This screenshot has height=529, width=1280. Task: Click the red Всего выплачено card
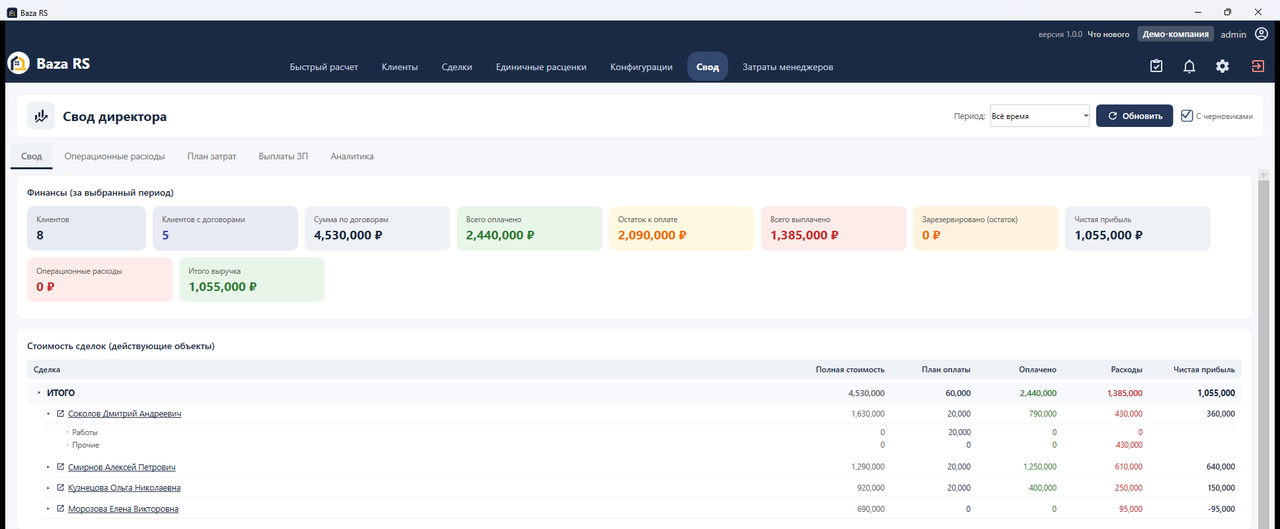pos(833,228)
